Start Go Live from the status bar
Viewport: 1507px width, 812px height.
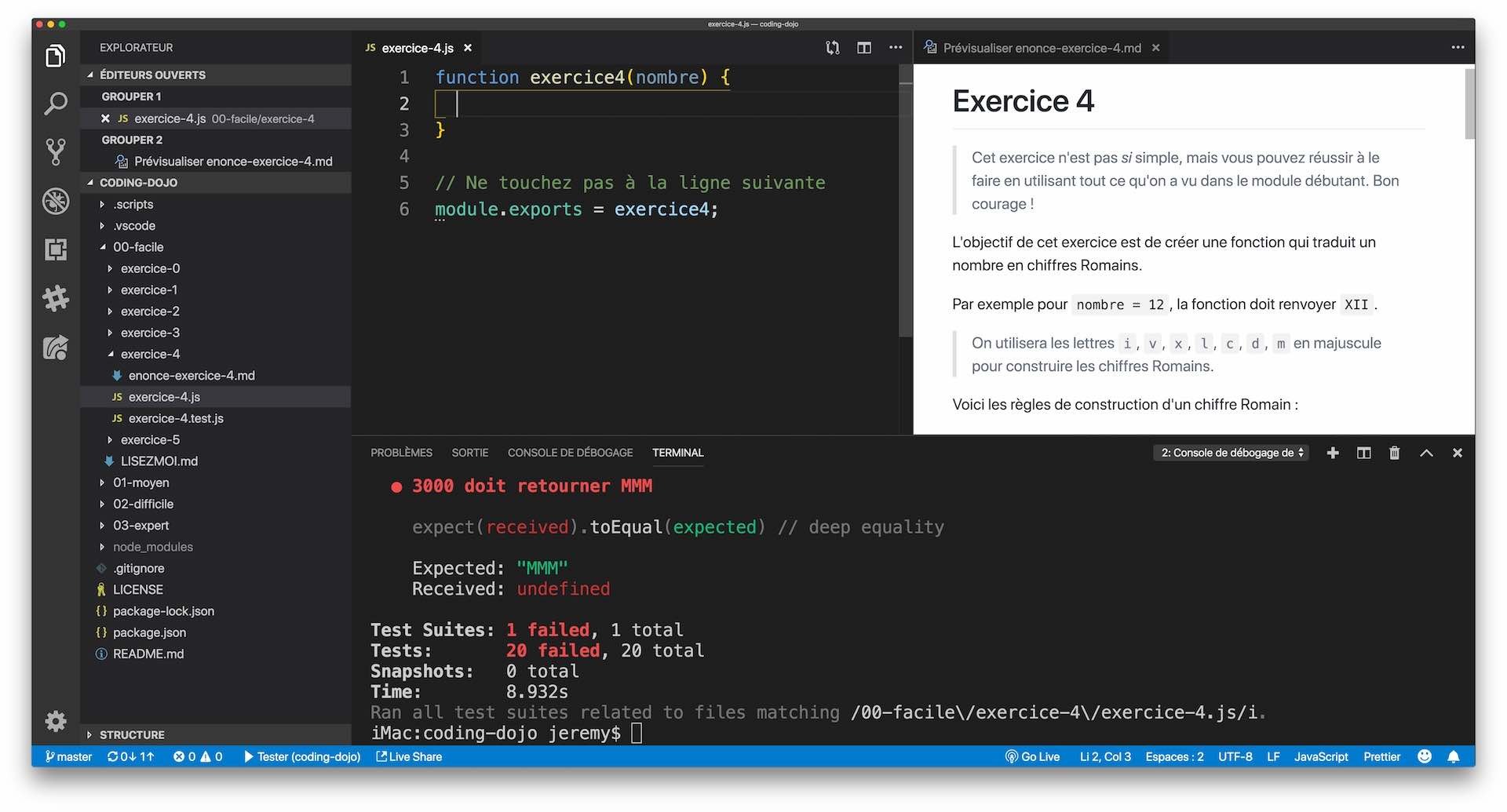pos(1032,756)
